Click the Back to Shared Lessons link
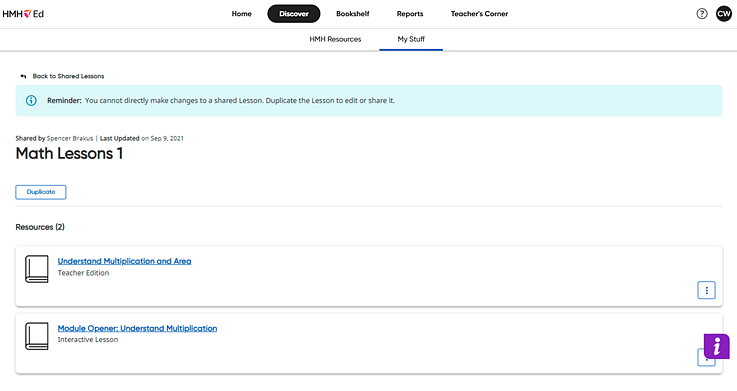737x391 pixels. pos(68,76)
